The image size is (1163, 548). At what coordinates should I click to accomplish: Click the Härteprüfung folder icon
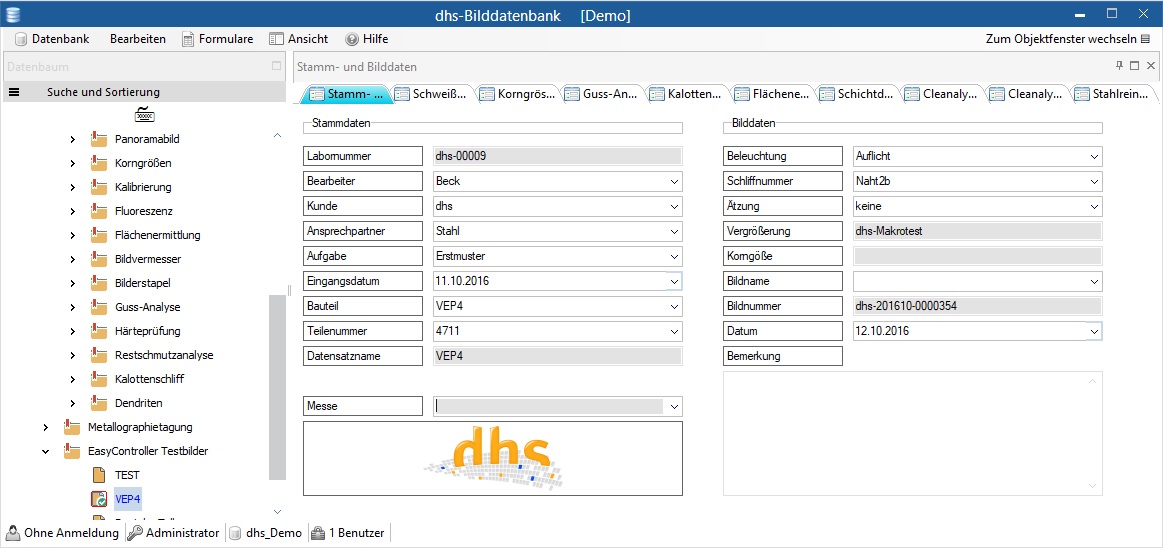pos(99,331)
